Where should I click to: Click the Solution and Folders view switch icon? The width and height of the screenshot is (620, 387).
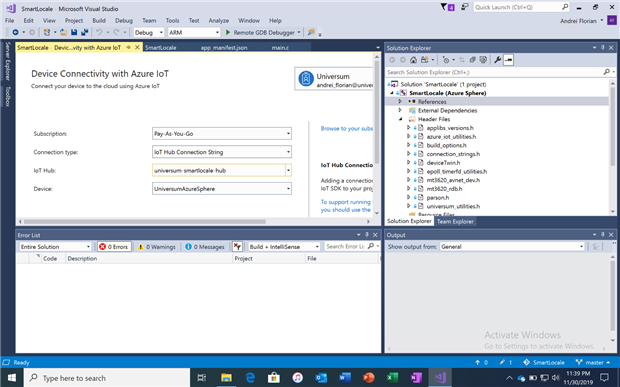click(x=425, y=60)
